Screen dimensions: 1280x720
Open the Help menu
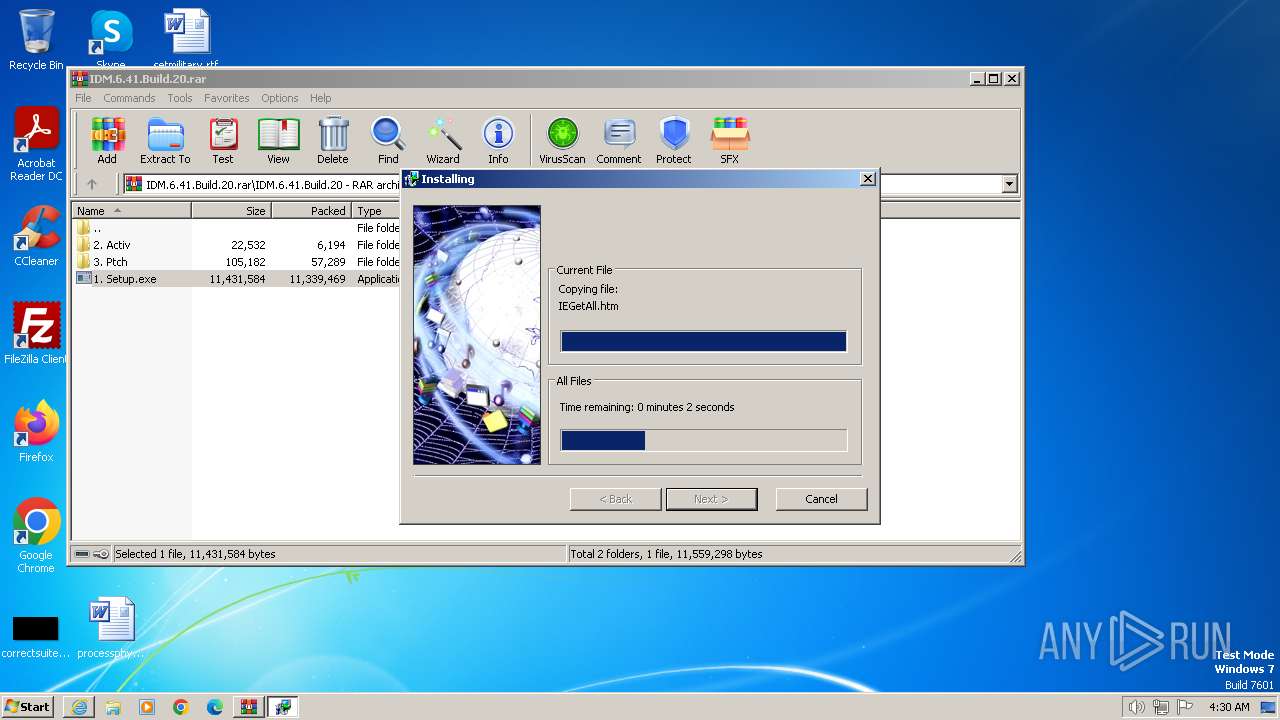coord(320,98)
